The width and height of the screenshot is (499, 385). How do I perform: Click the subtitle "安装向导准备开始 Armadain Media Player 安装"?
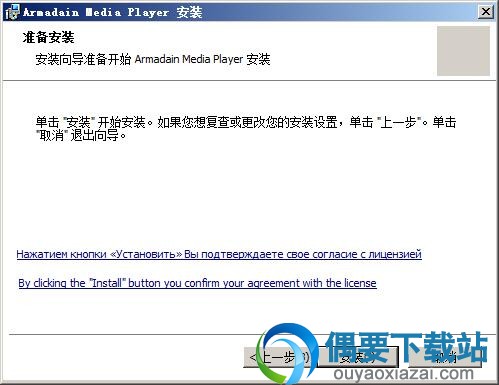[x=153, y=59]
